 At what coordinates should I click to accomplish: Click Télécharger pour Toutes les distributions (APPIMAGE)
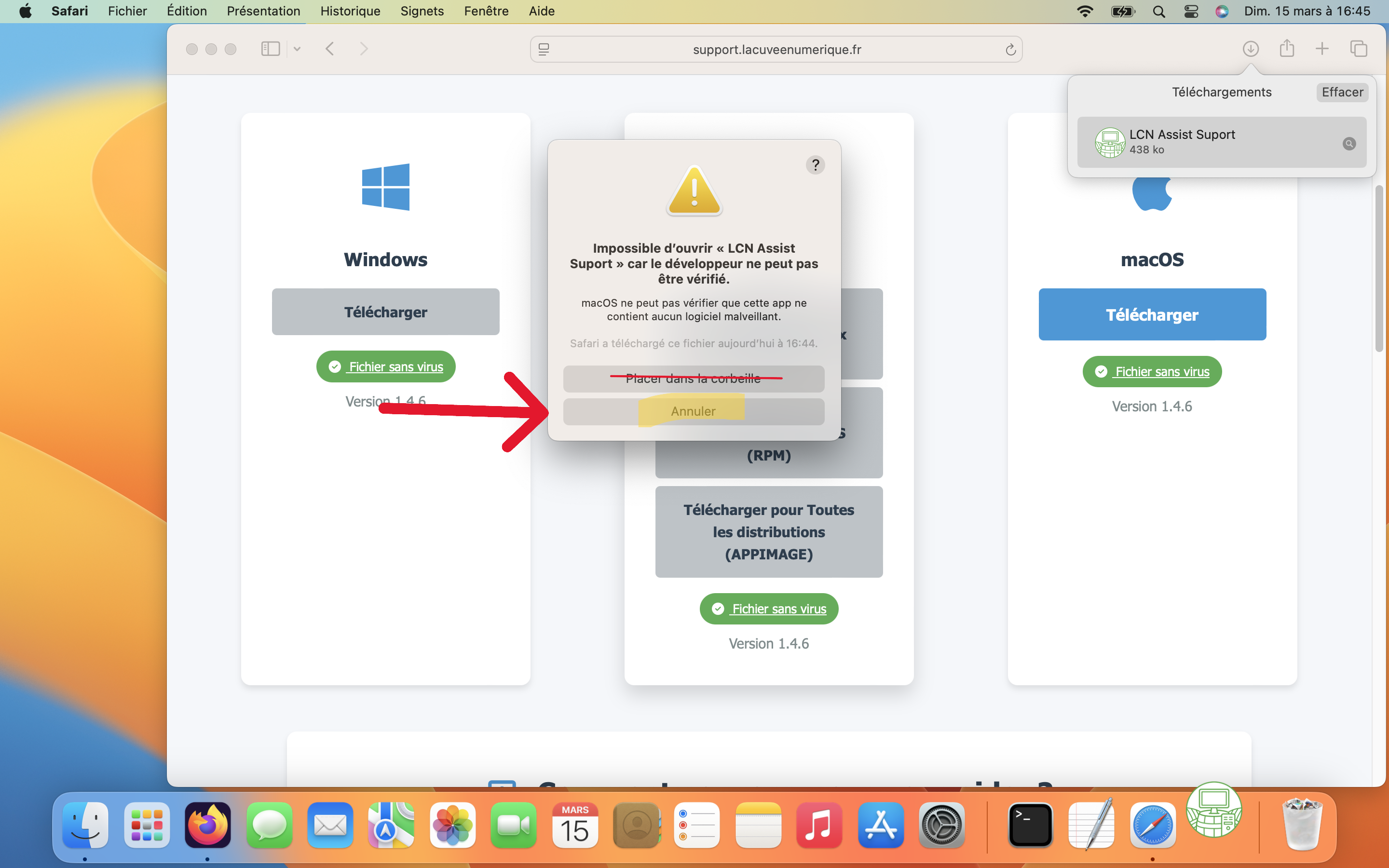(x=769, y=531)
